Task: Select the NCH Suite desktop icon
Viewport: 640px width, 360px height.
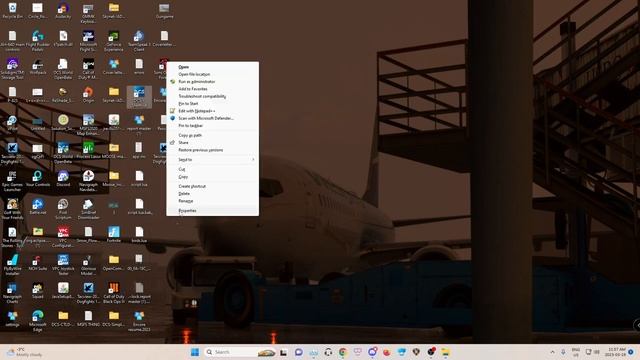Action: [38, 263]
